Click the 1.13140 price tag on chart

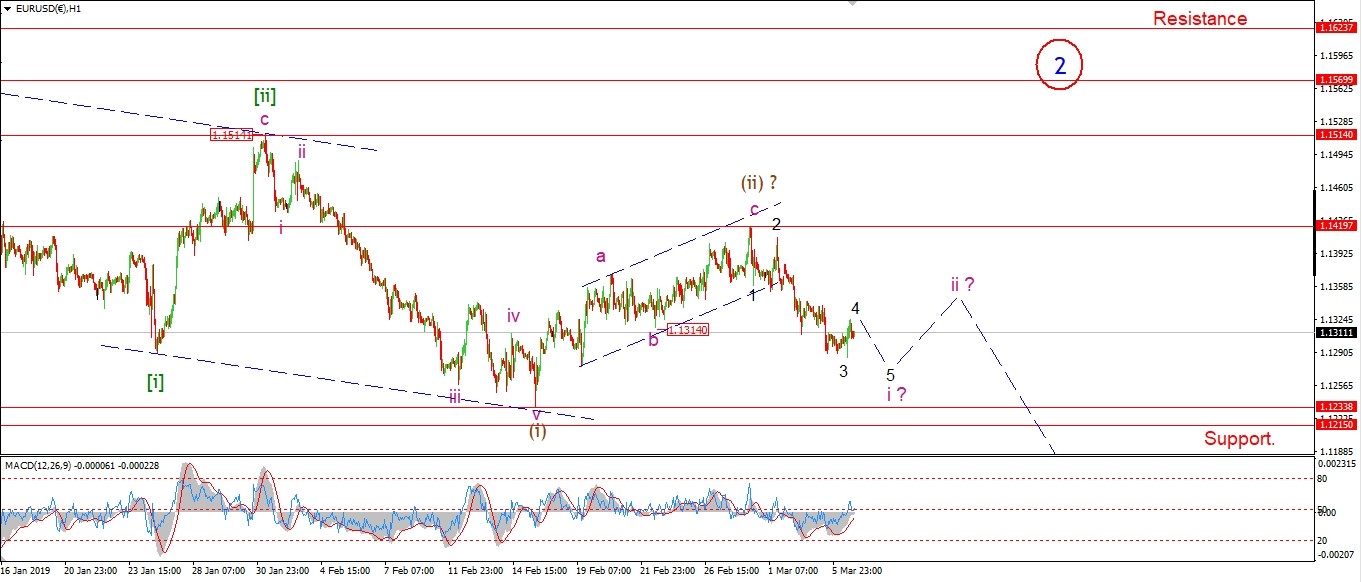[688, 330]
